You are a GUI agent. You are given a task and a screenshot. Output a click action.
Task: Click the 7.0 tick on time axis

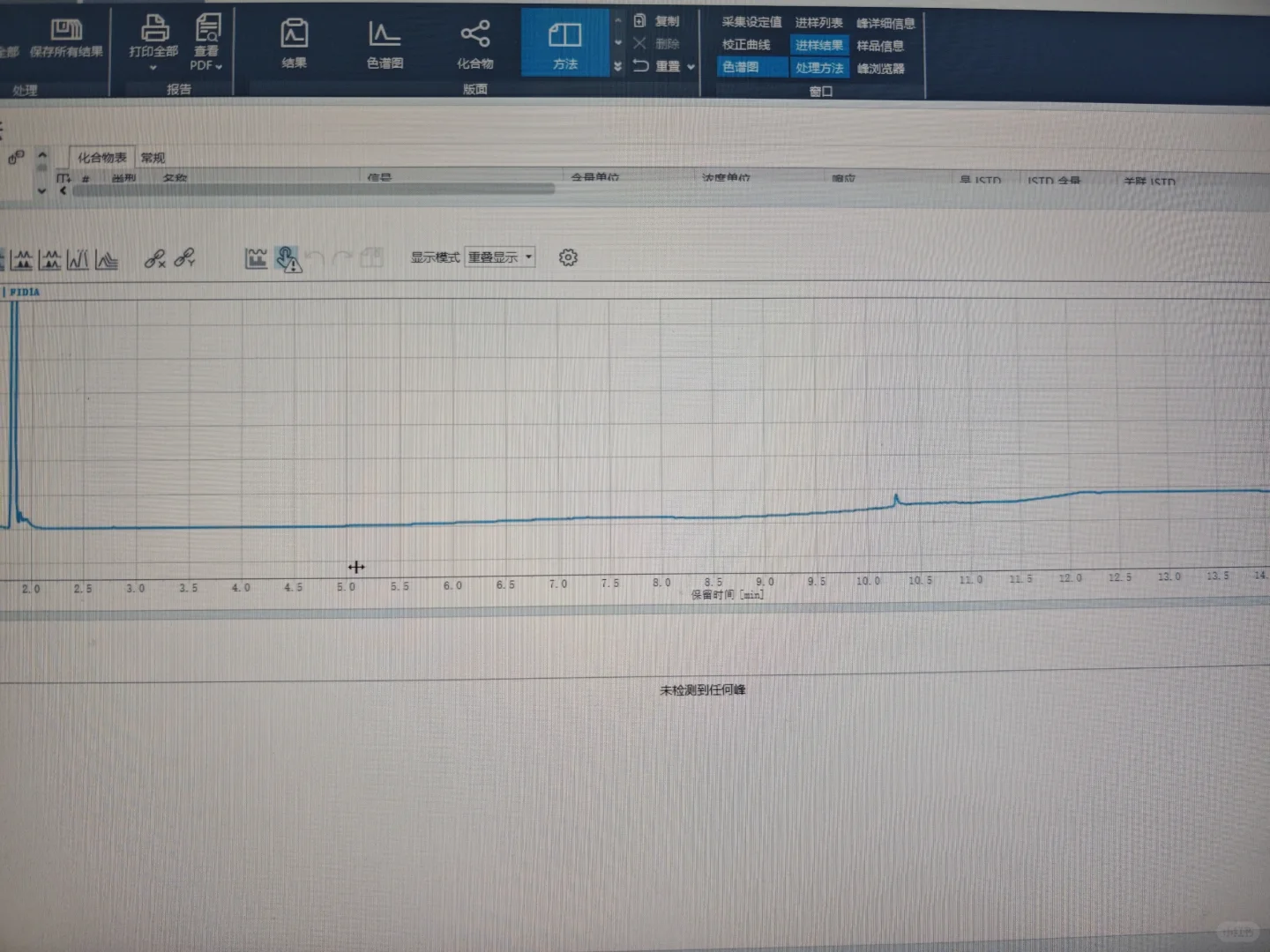557,584
